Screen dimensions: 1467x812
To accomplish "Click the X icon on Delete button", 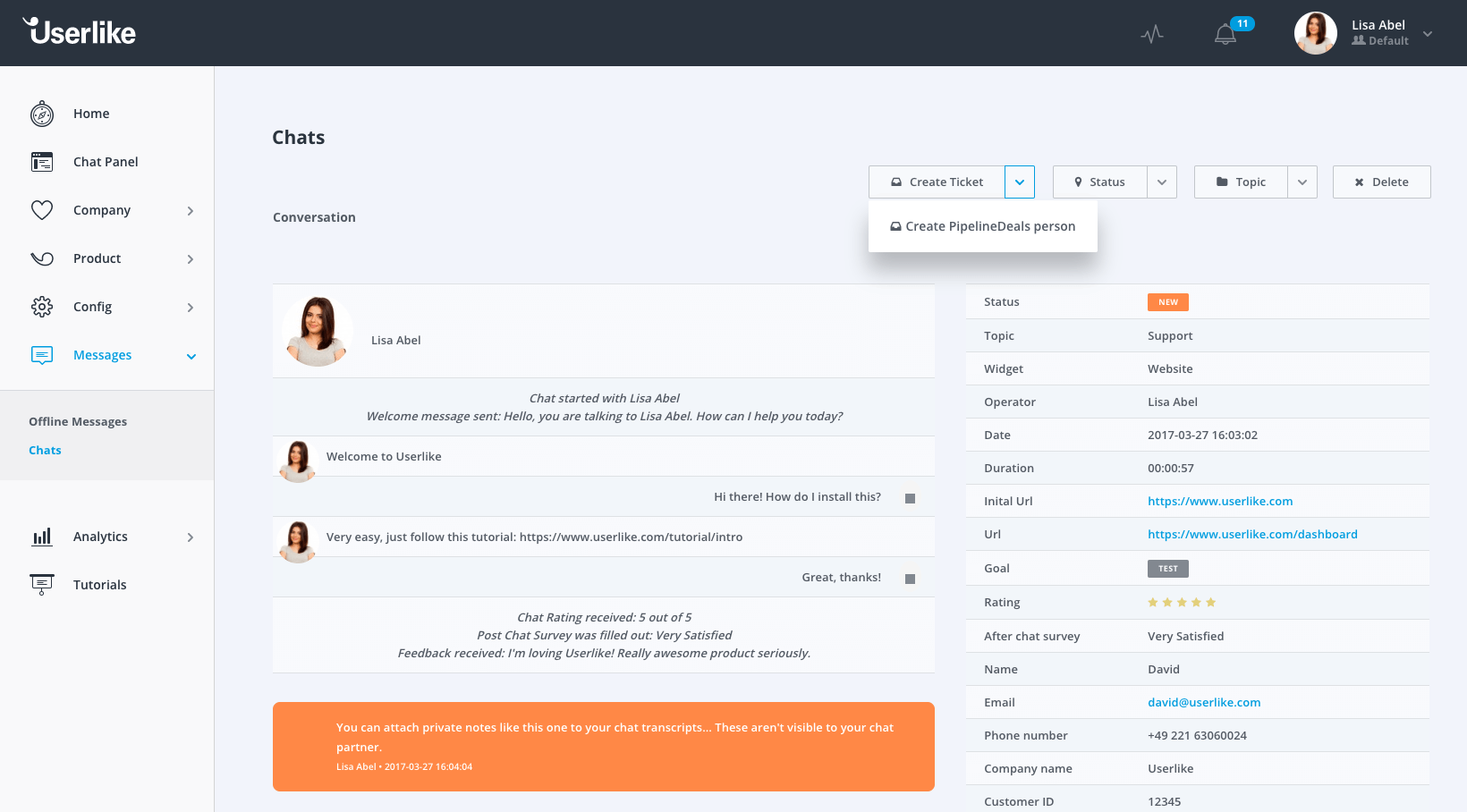I will click(1359, 182).
